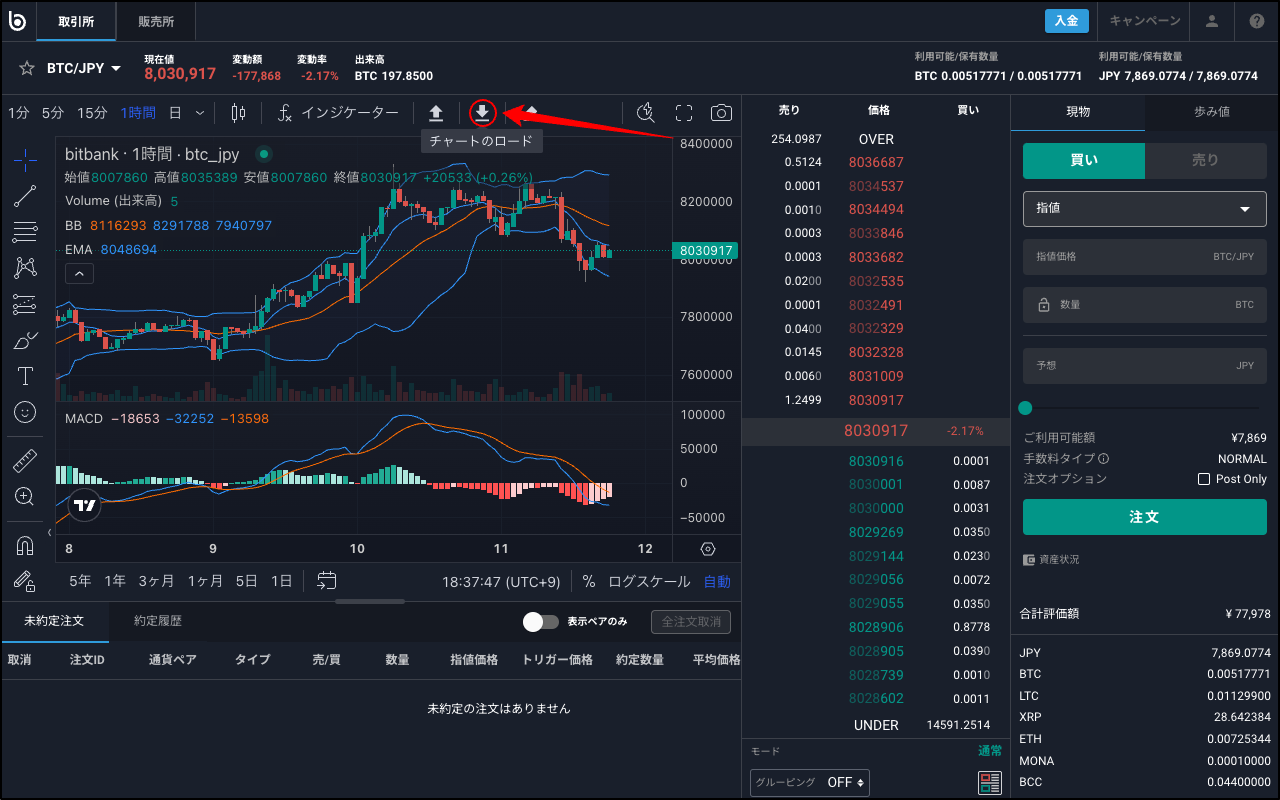
Task: Open the emoji stickers tool
Action: click(24, 412)
